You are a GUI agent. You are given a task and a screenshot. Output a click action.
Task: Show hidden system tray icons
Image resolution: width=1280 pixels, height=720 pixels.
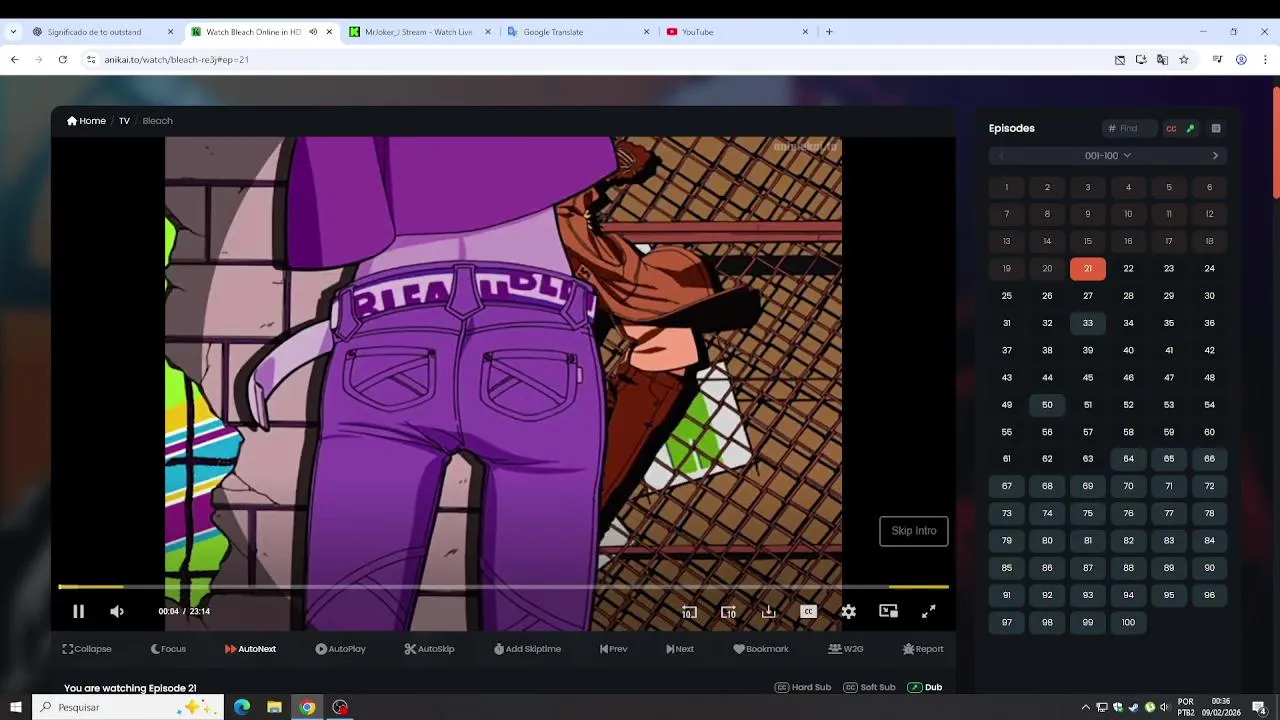pyautogui.click(x=1086, y=707)
